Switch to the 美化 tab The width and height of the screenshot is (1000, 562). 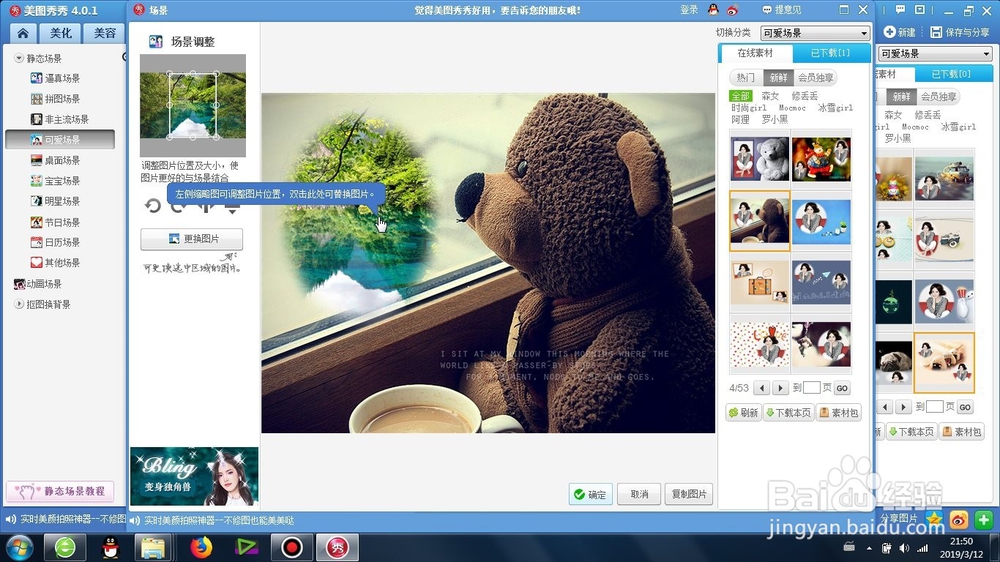pyautogui.click(x=61, y=33)
